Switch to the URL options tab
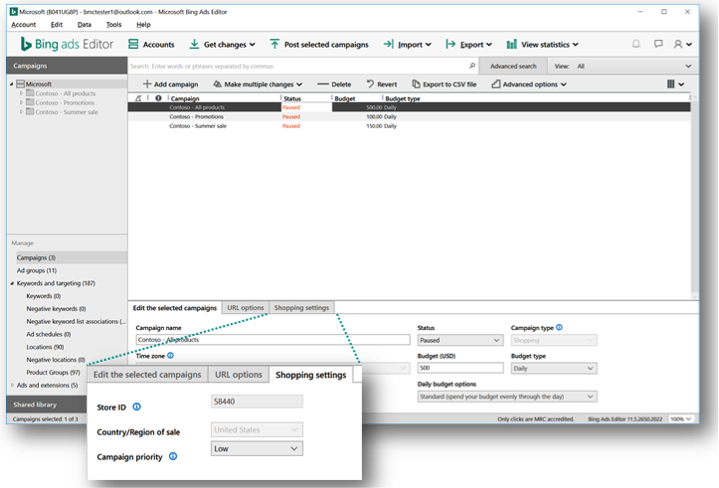Screen dimensions: 719x488 point(245,308)
